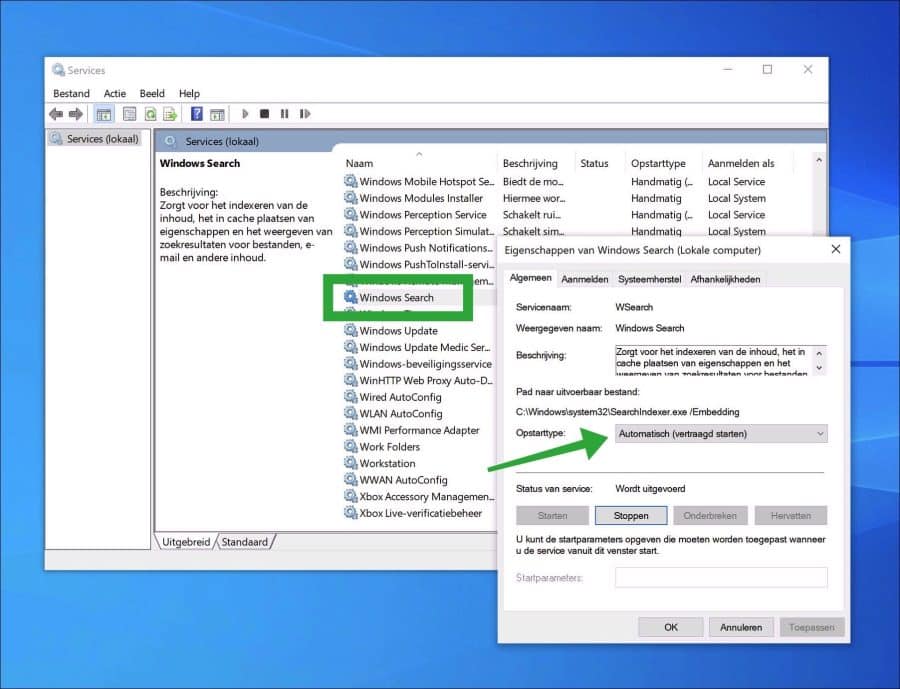Click gear icon of Windows-beveiligingsservice
Screen dimensions: 900x689
tap(351, 364)
